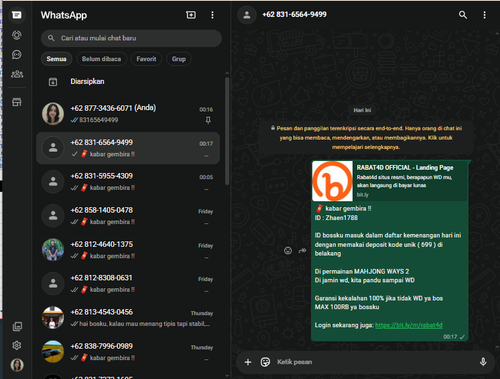This screenshot has height=379, width=500.
Task: Open the Status icon in sidebar
Action: [x=17, y=35]
